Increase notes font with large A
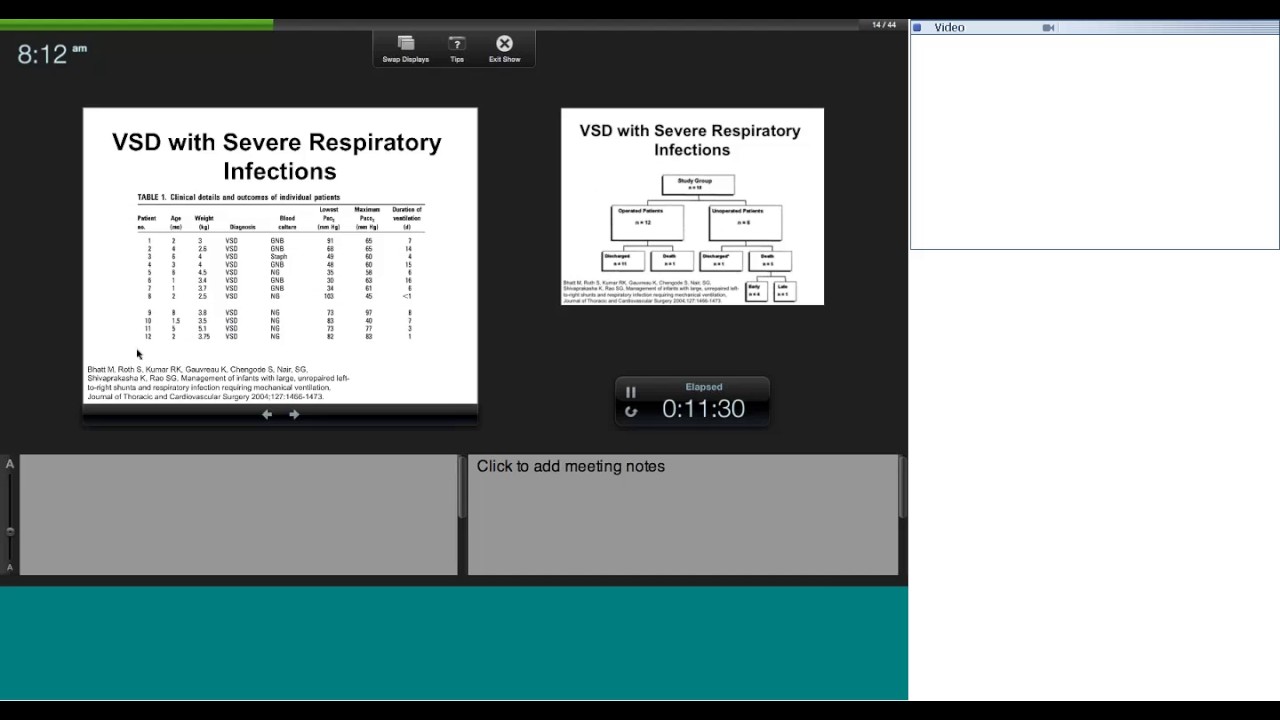 click(x=10, y=463)
